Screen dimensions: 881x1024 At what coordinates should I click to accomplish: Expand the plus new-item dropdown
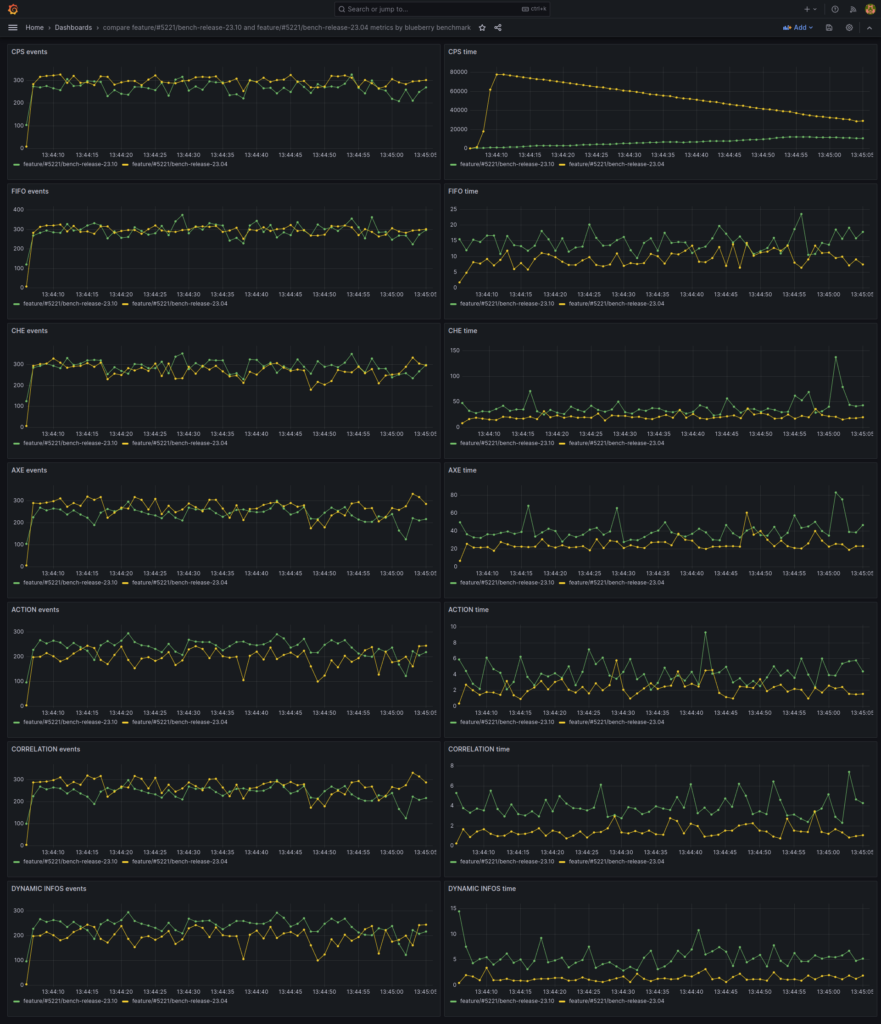pos(810,9)
